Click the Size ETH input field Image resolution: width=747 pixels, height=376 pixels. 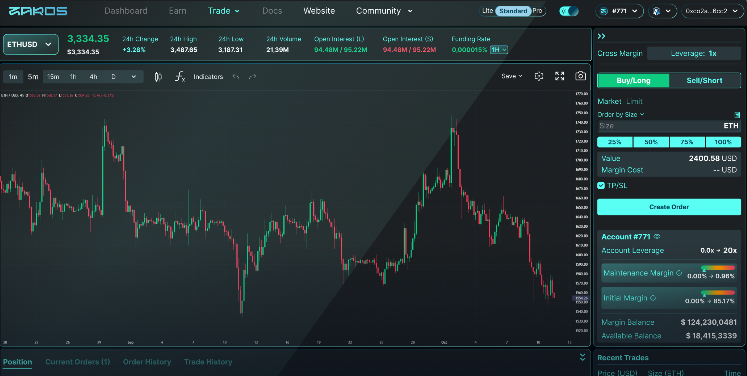pyautogui.click(x=669, y=126)
